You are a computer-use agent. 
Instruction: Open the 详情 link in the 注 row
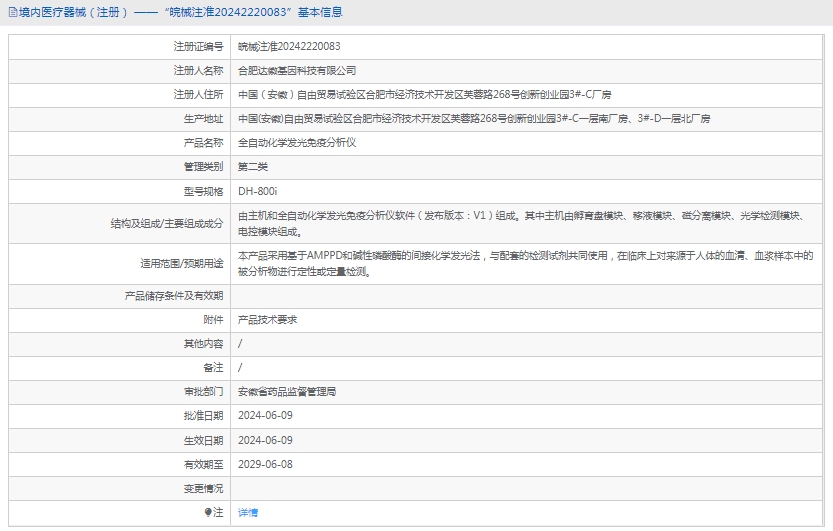[247, 512]
